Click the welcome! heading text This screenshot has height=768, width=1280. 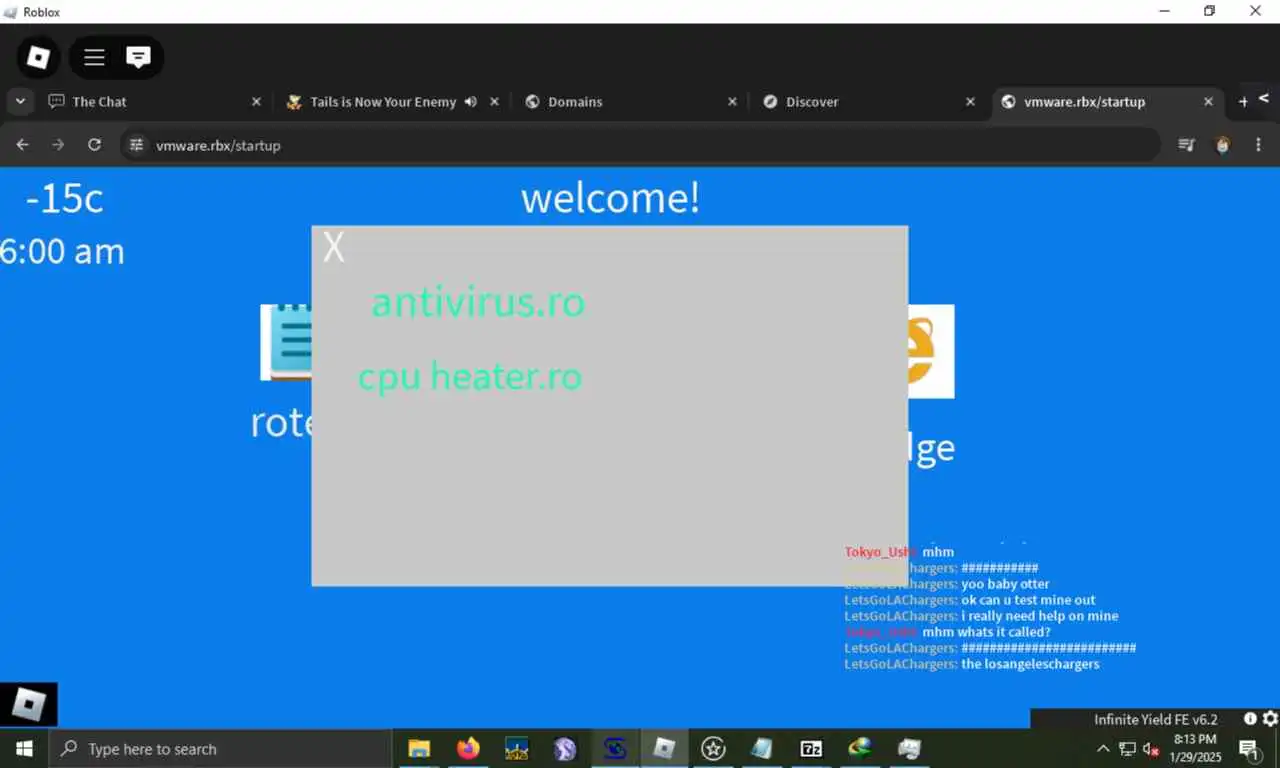click(x=610, y=198)
